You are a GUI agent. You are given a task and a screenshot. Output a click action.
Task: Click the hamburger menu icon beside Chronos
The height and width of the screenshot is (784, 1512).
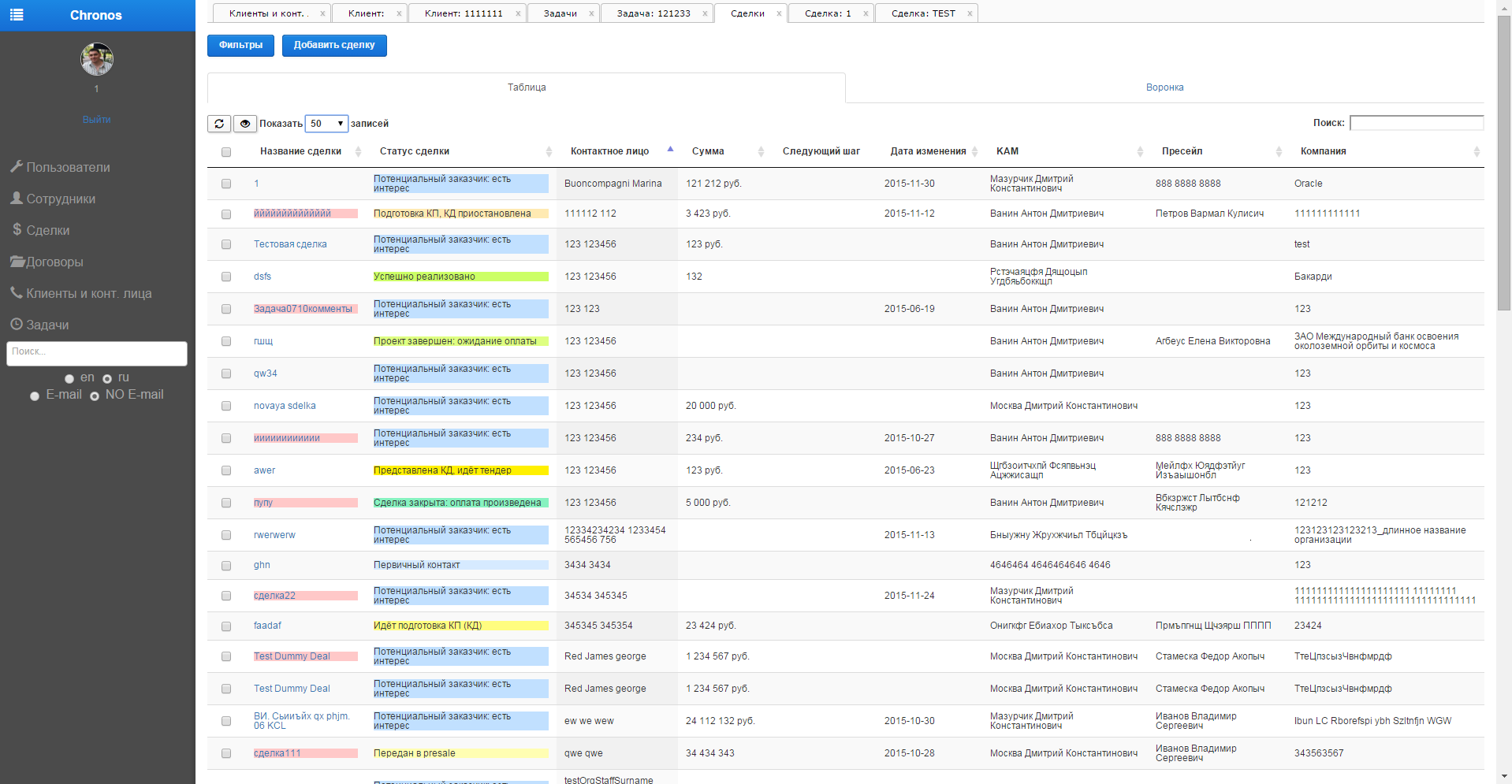[17, 15]
